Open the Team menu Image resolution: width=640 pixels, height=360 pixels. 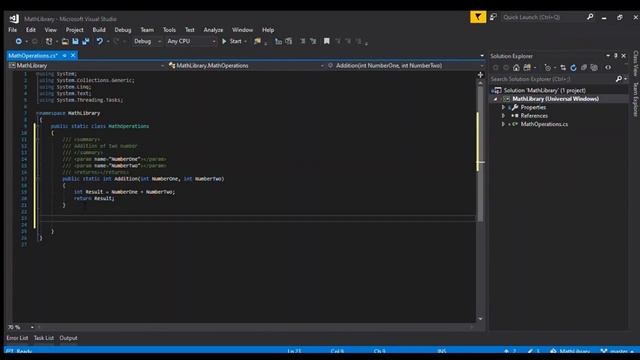pyautogui.click(x=147, y=30)
